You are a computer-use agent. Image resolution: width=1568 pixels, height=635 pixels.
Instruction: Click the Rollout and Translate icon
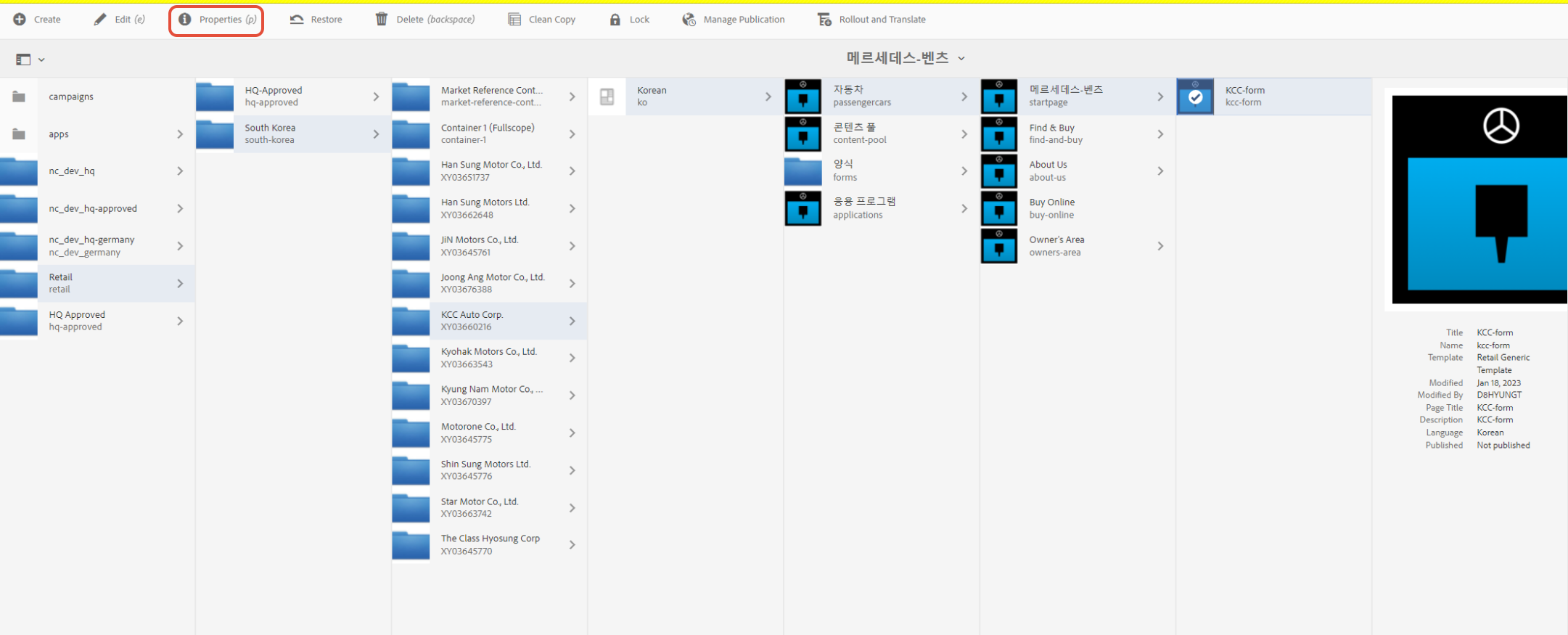824,20
